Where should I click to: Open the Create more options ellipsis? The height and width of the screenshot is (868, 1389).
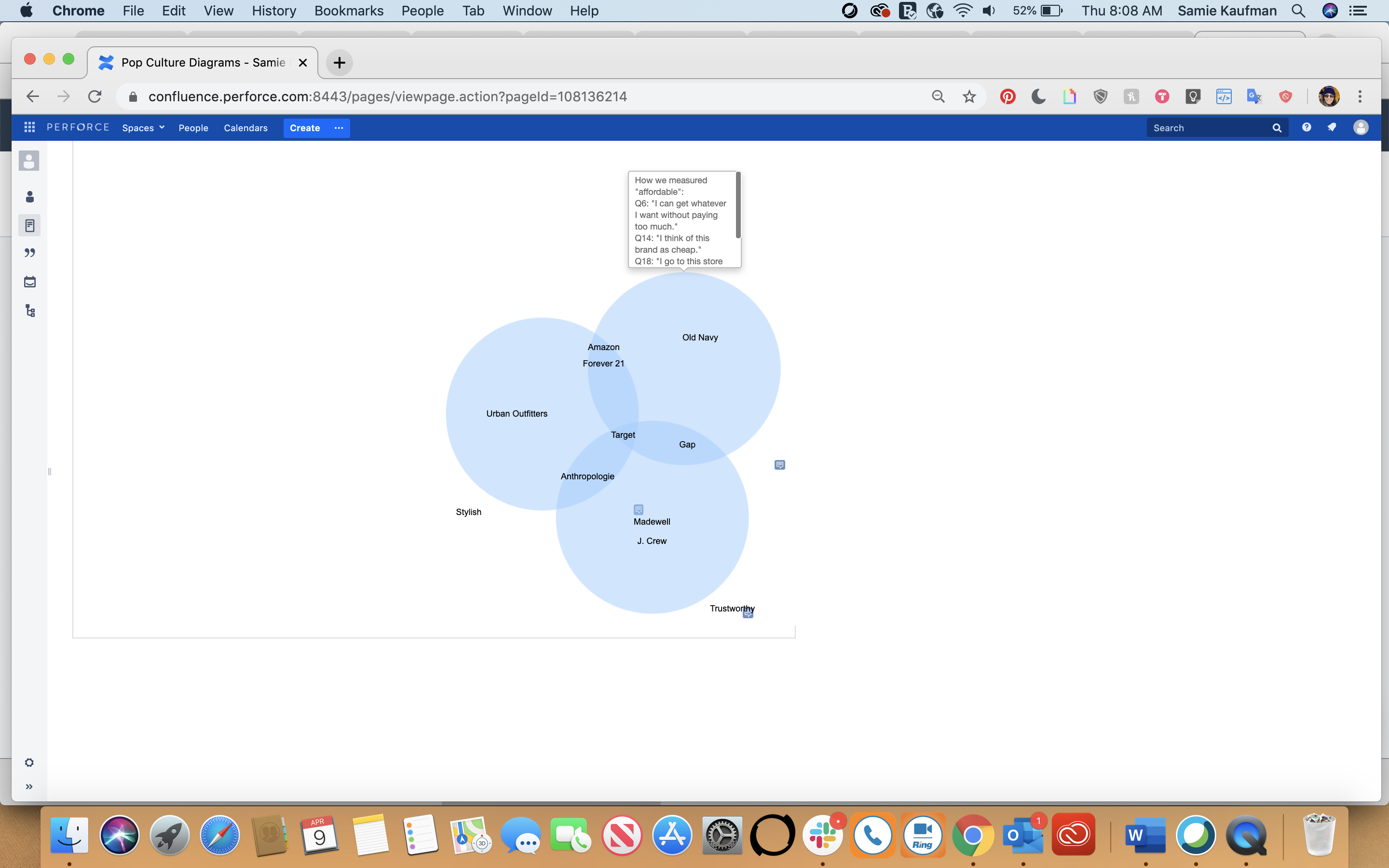coord(339,127)
